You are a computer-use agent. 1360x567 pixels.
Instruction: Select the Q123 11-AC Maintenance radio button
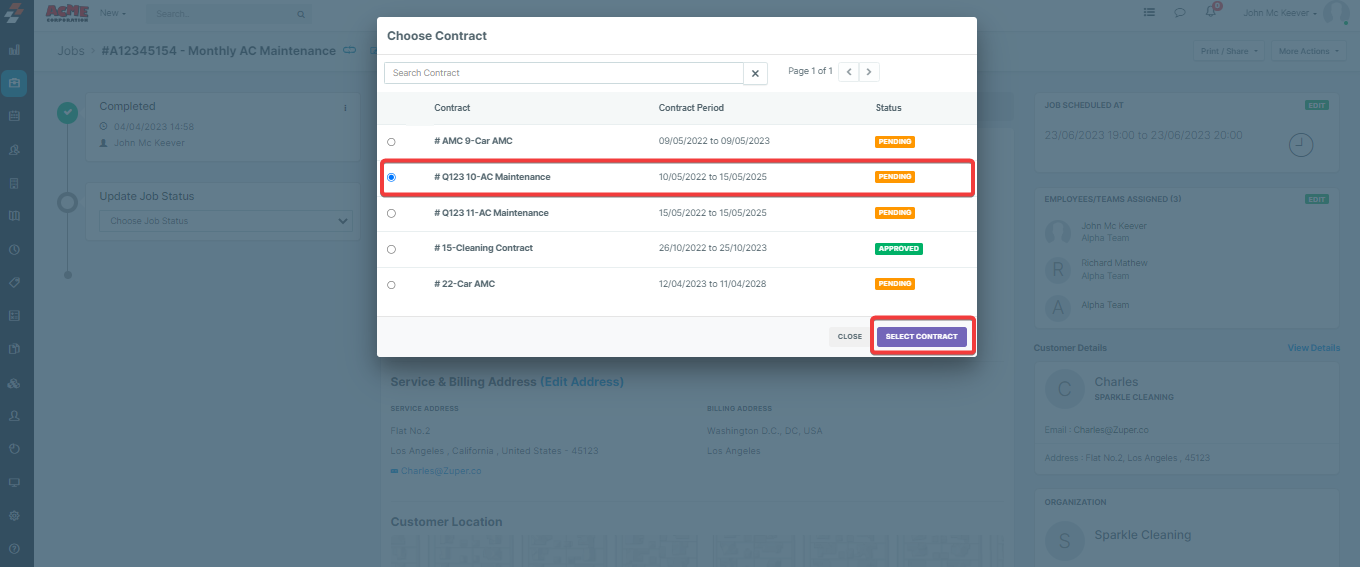pyautogui.click(x=391, y=213)
